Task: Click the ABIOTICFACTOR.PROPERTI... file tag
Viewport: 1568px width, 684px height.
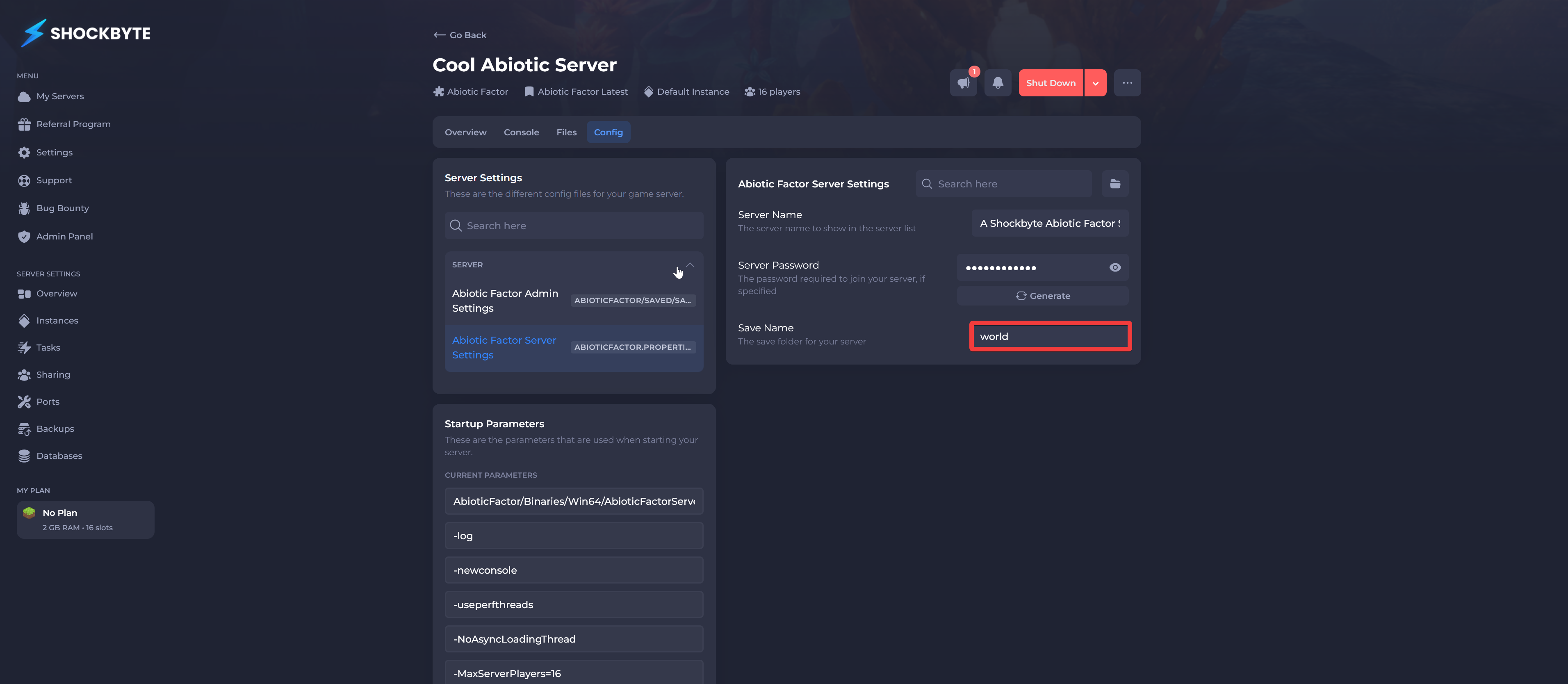Action: [632, 347]
